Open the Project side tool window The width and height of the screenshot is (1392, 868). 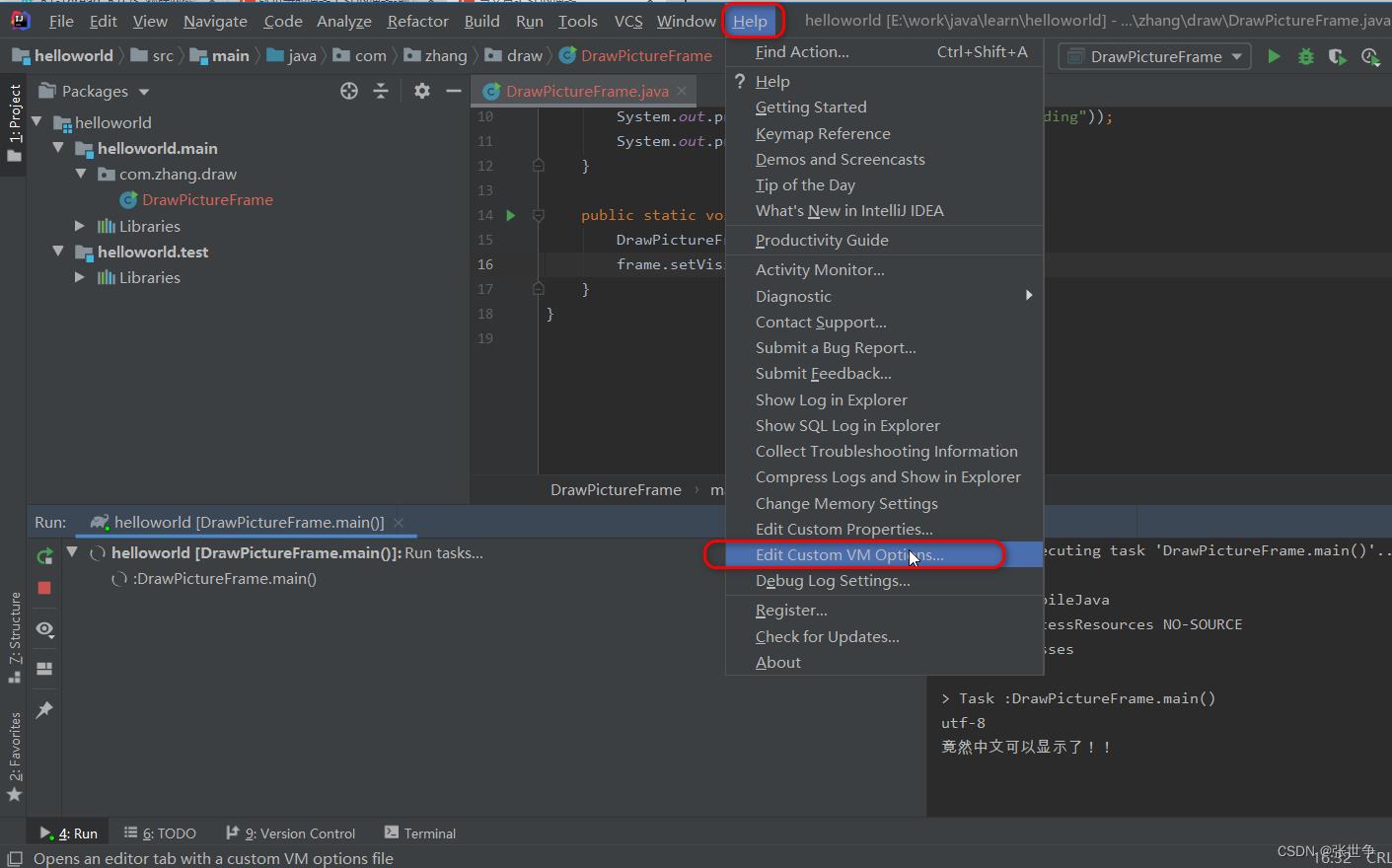pyautogui.click(x=14, y=123)
